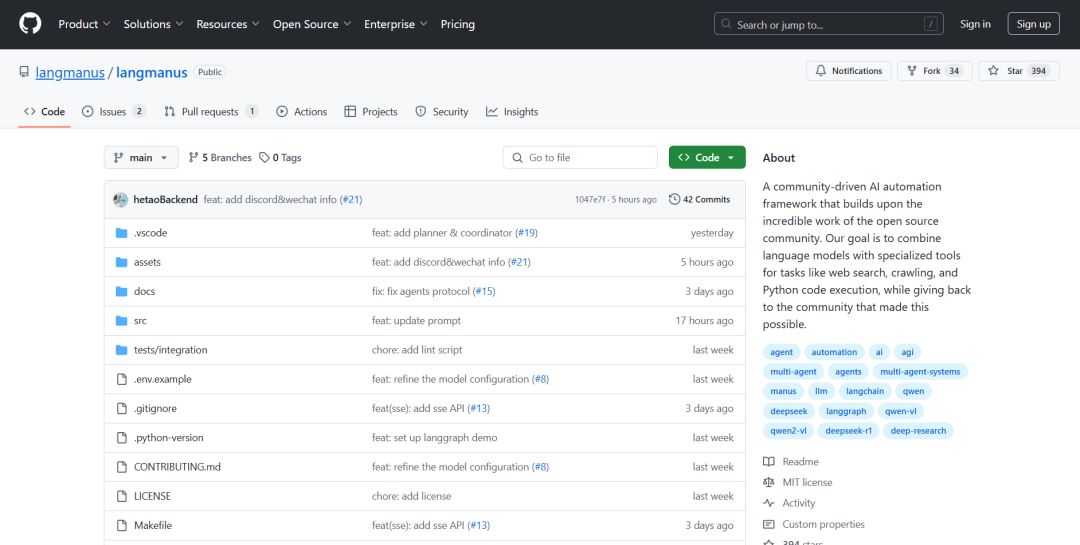Viewport: 1080px width, 545px height.
Task: Select the automation topic tag
Action: coord(834,352)
